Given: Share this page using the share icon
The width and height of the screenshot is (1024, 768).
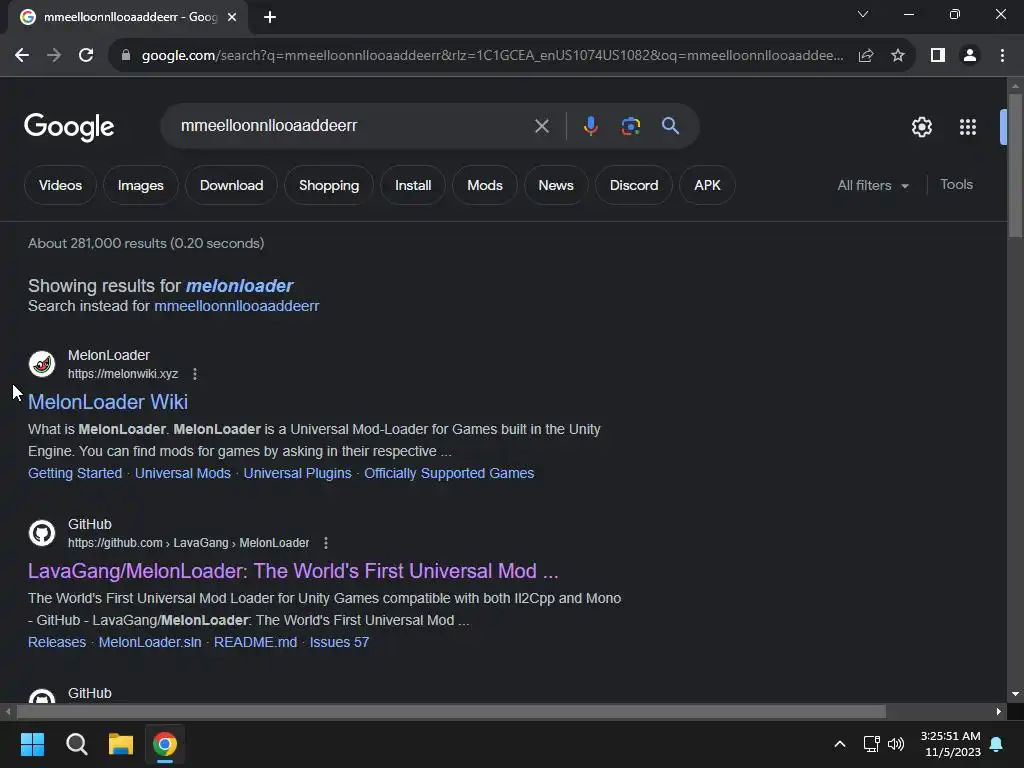Looking at the screenshot, I should [x=866, y=56].
